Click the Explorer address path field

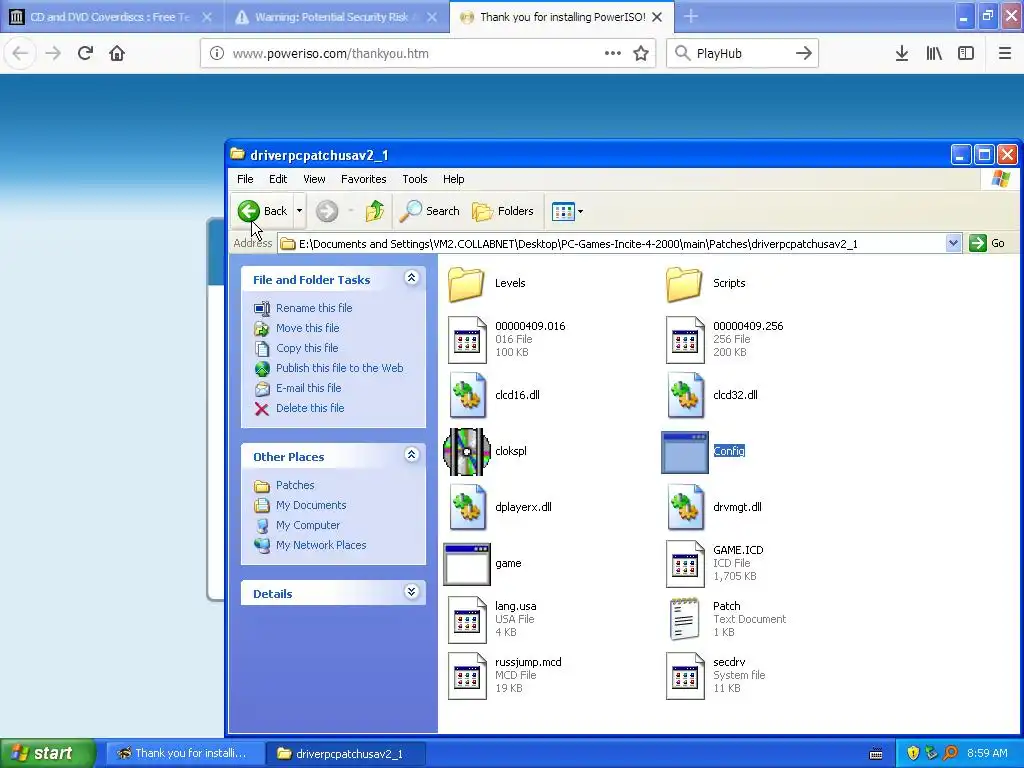611,244
